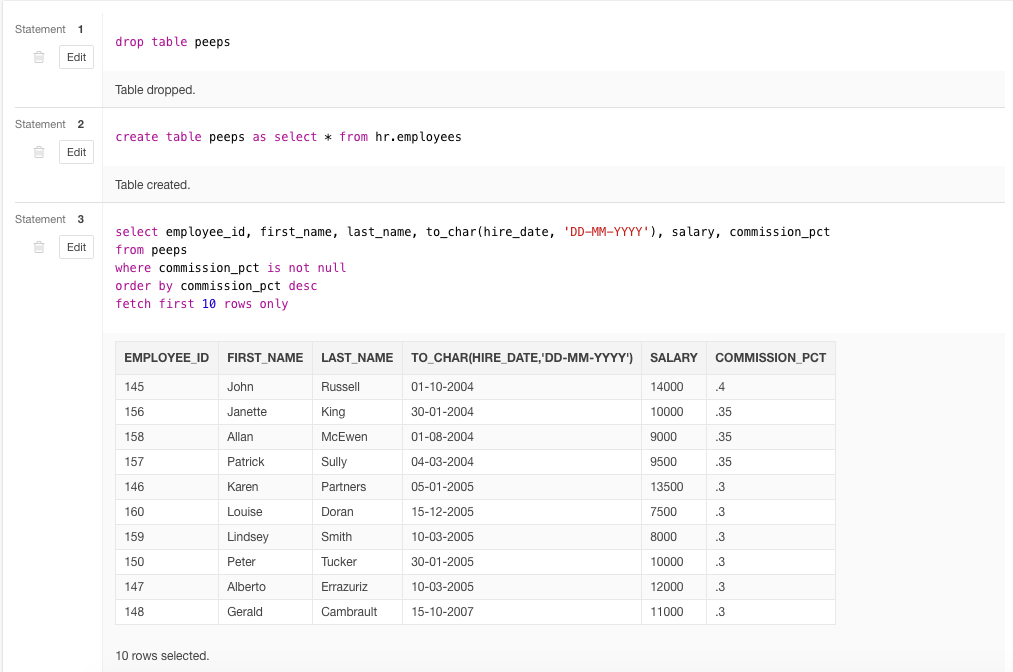Click employee ID cell 148
Image resolution: width=1013 pixels, height=672 pixels.
167,612
